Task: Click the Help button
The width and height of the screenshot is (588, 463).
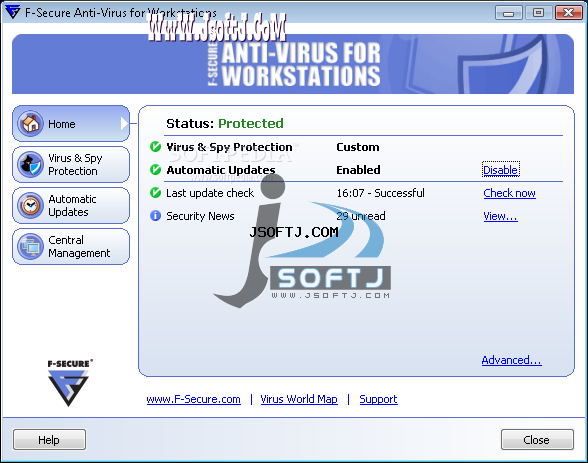Action: click(49, 440)
